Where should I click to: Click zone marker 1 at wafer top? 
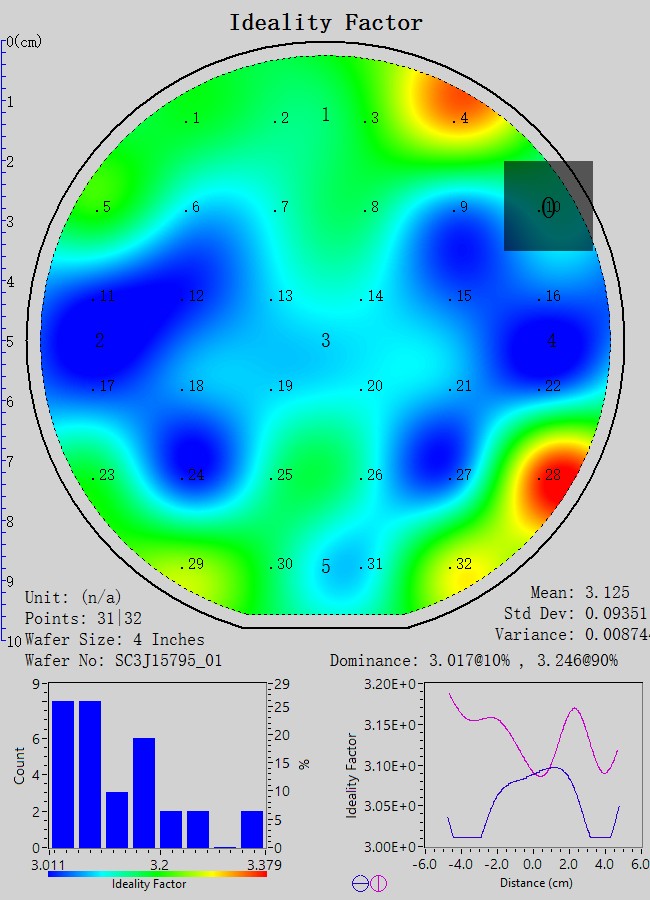tap(325, 115)
